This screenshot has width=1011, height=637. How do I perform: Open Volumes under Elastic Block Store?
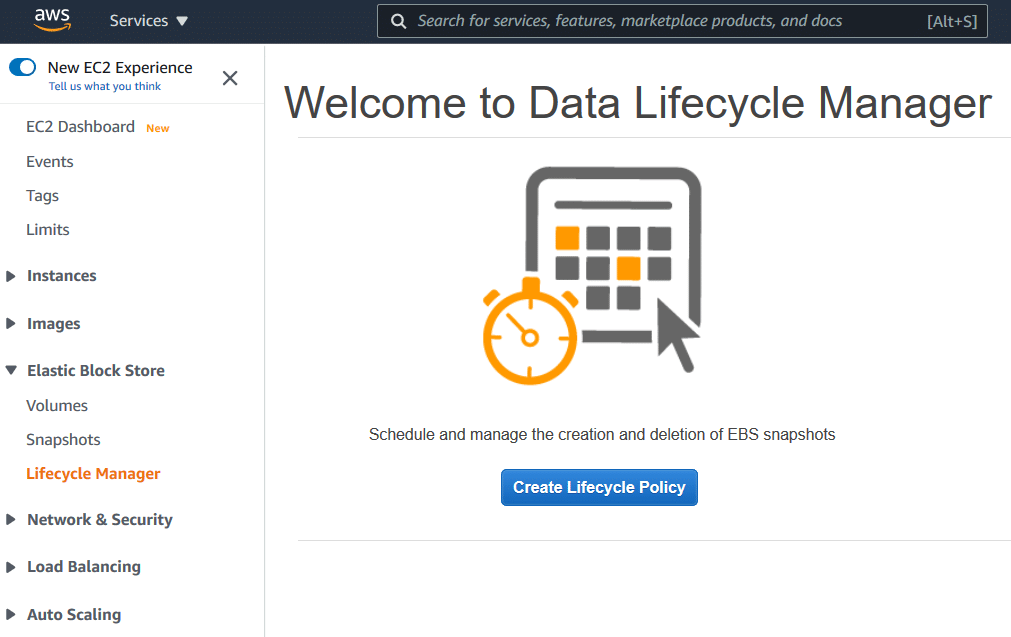[57, 406]
